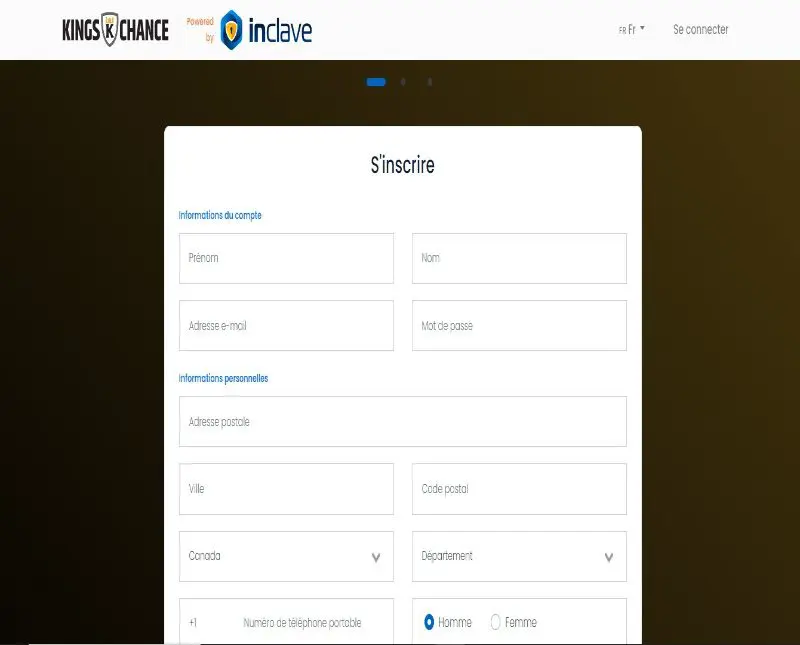Click the Se connecter link
This screenshot has height=645, width=800.
(701, 30)
